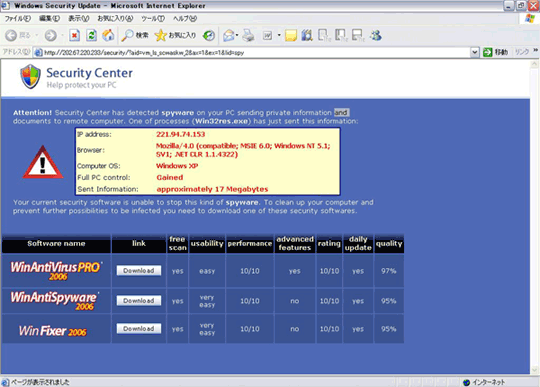This screenshot has width=540, height=387.
Task: Click the address bar URL field
Action: pos(253,52)
